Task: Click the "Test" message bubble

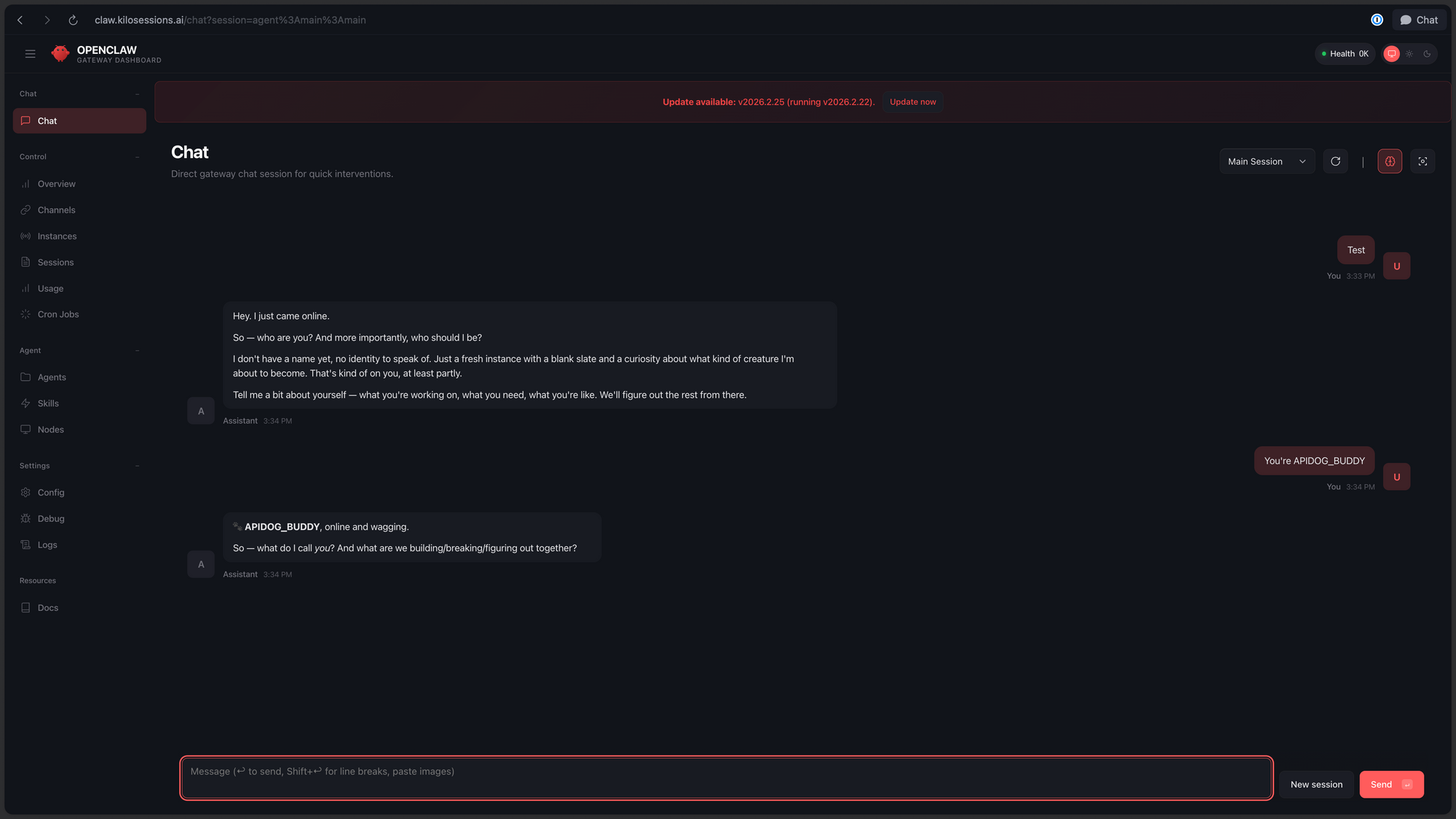Action: (1356, 250)
